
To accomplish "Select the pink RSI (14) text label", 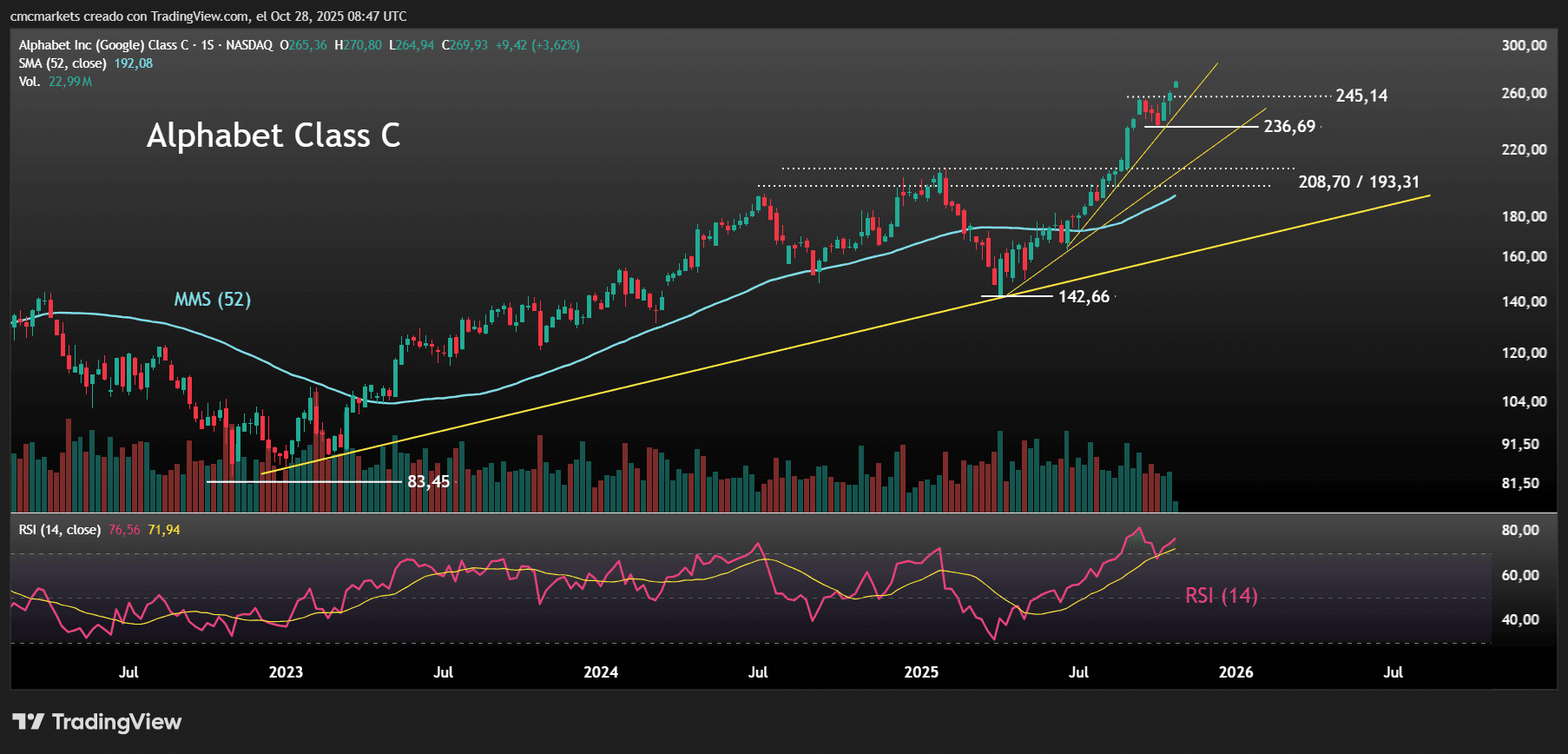I will (1221, 596).
